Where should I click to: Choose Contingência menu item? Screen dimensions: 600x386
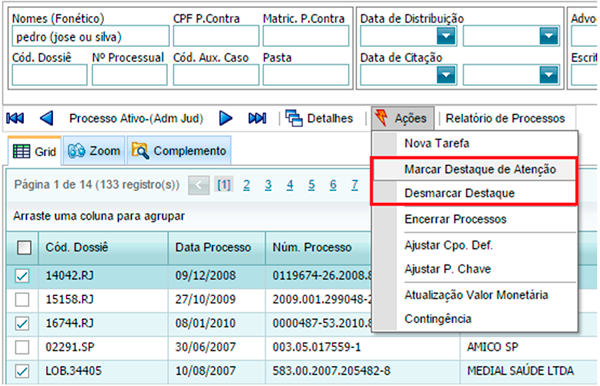coord(474,319)
